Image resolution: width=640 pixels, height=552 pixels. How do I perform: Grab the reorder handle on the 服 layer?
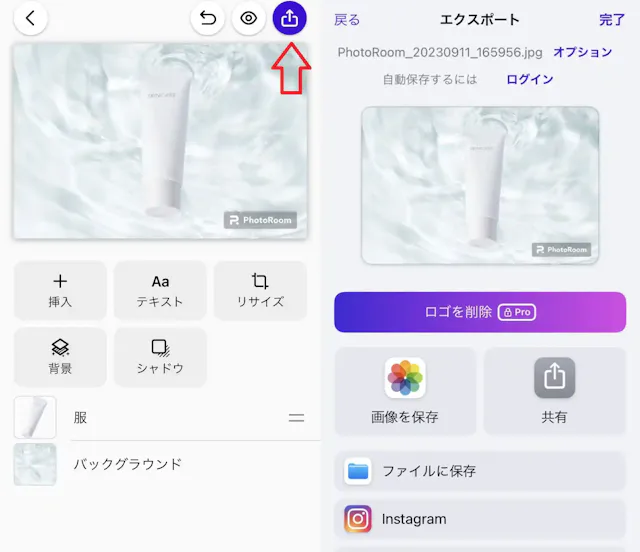click(296, 418)
